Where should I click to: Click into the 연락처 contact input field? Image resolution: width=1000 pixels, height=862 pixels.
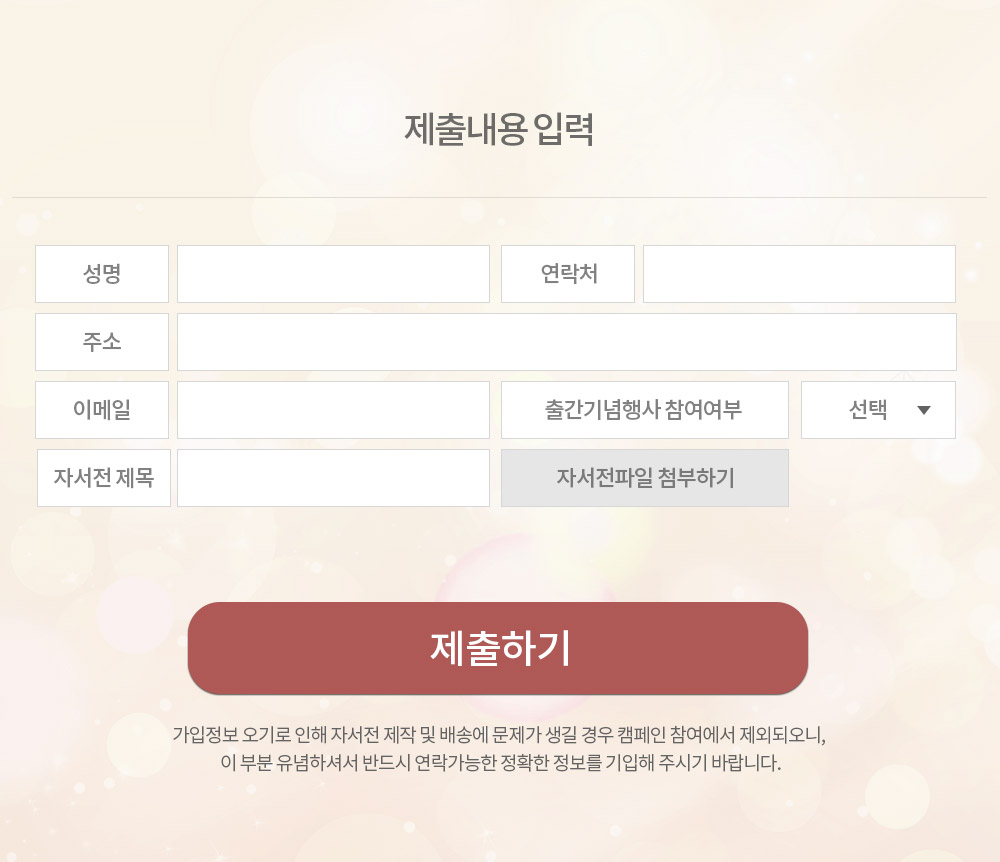click(799, 274)
